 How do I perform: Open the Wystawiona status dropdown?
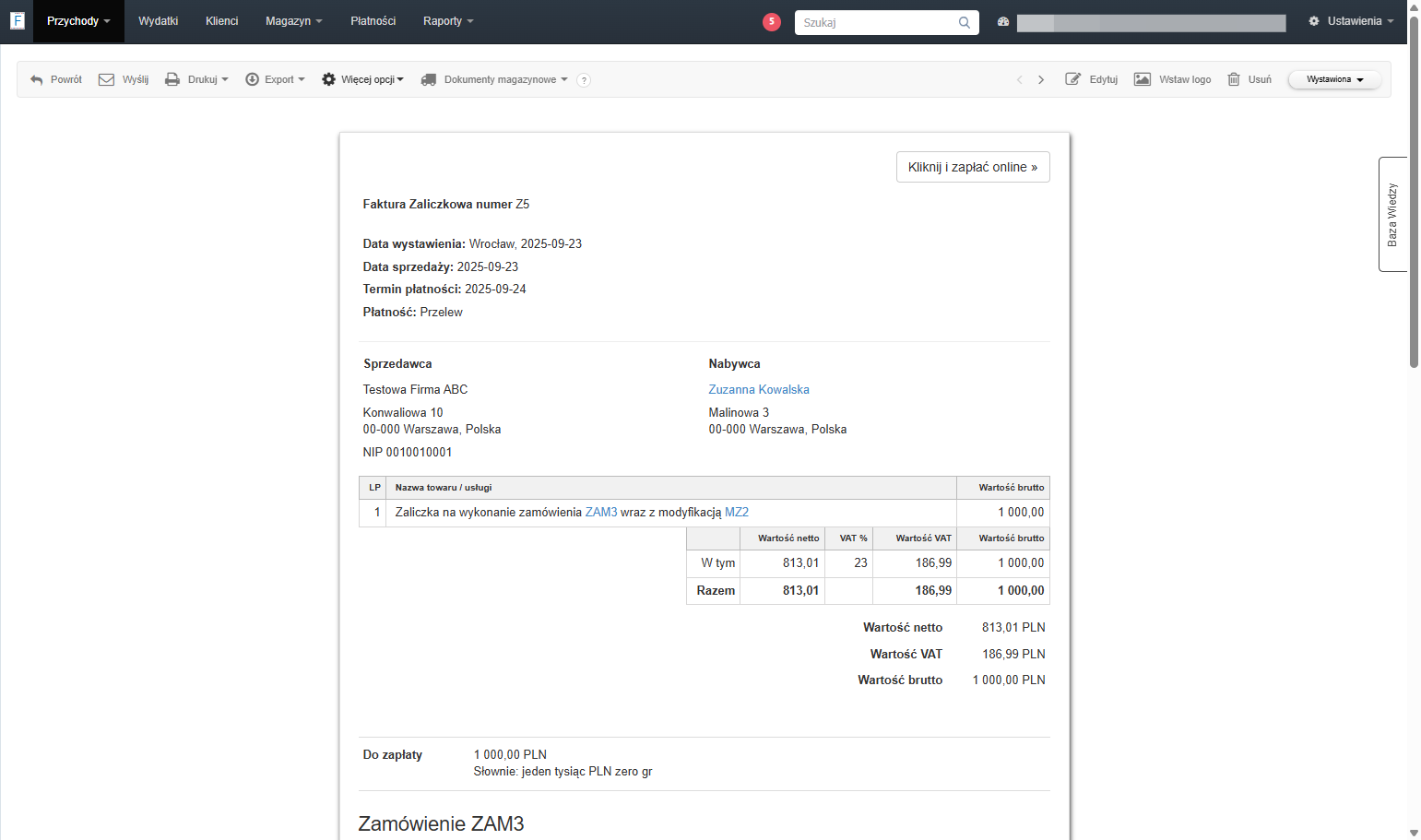click(1334, 79)
